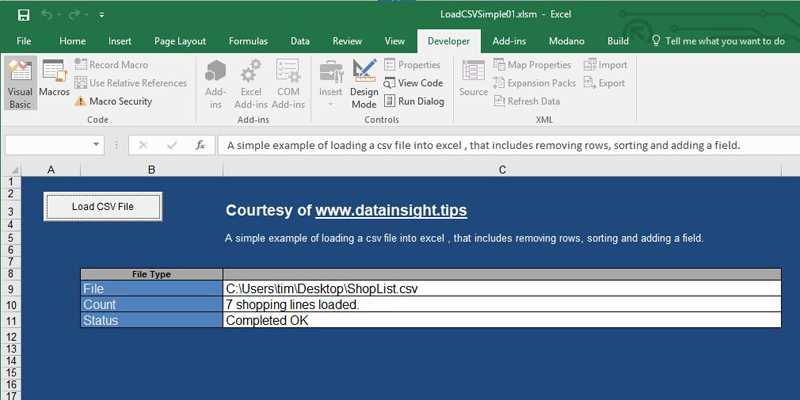Click inside the Name Box field
Image resolution: width=800 pixels, height=400 pixels.
click(x=47, y=145)
